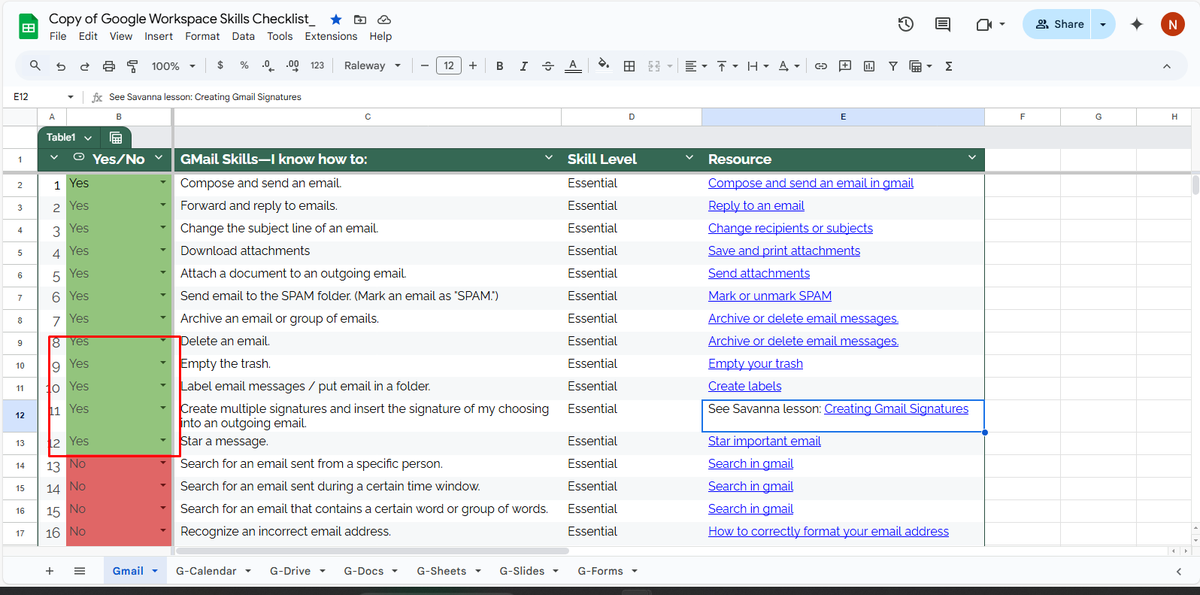Toggle strikethrough formatting

tap(547, 66)
